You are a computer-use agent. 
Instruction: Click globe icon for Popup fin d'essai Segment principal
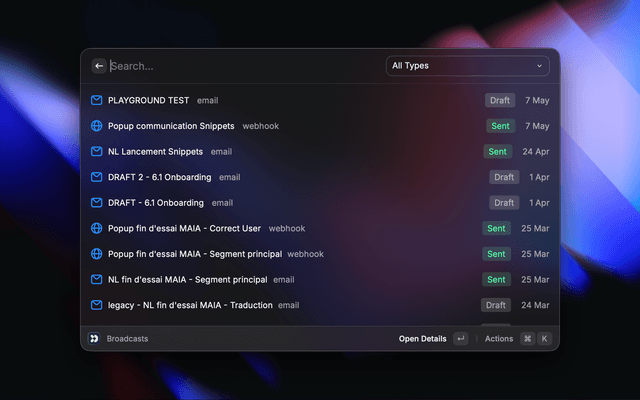click(97, 254)
